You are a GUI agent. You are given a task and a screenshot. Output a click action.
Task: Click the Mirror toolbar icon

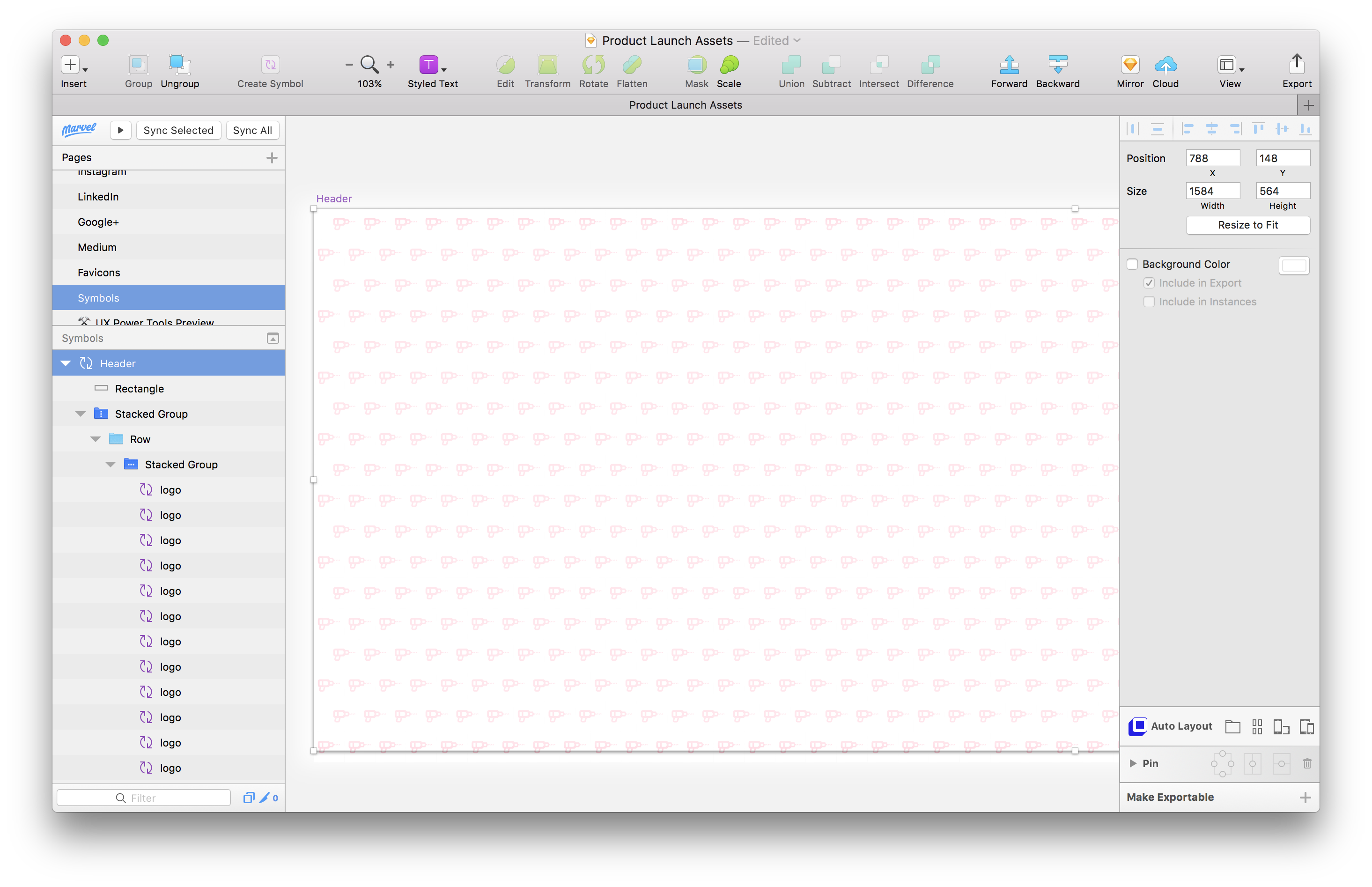pos(1129,65)
